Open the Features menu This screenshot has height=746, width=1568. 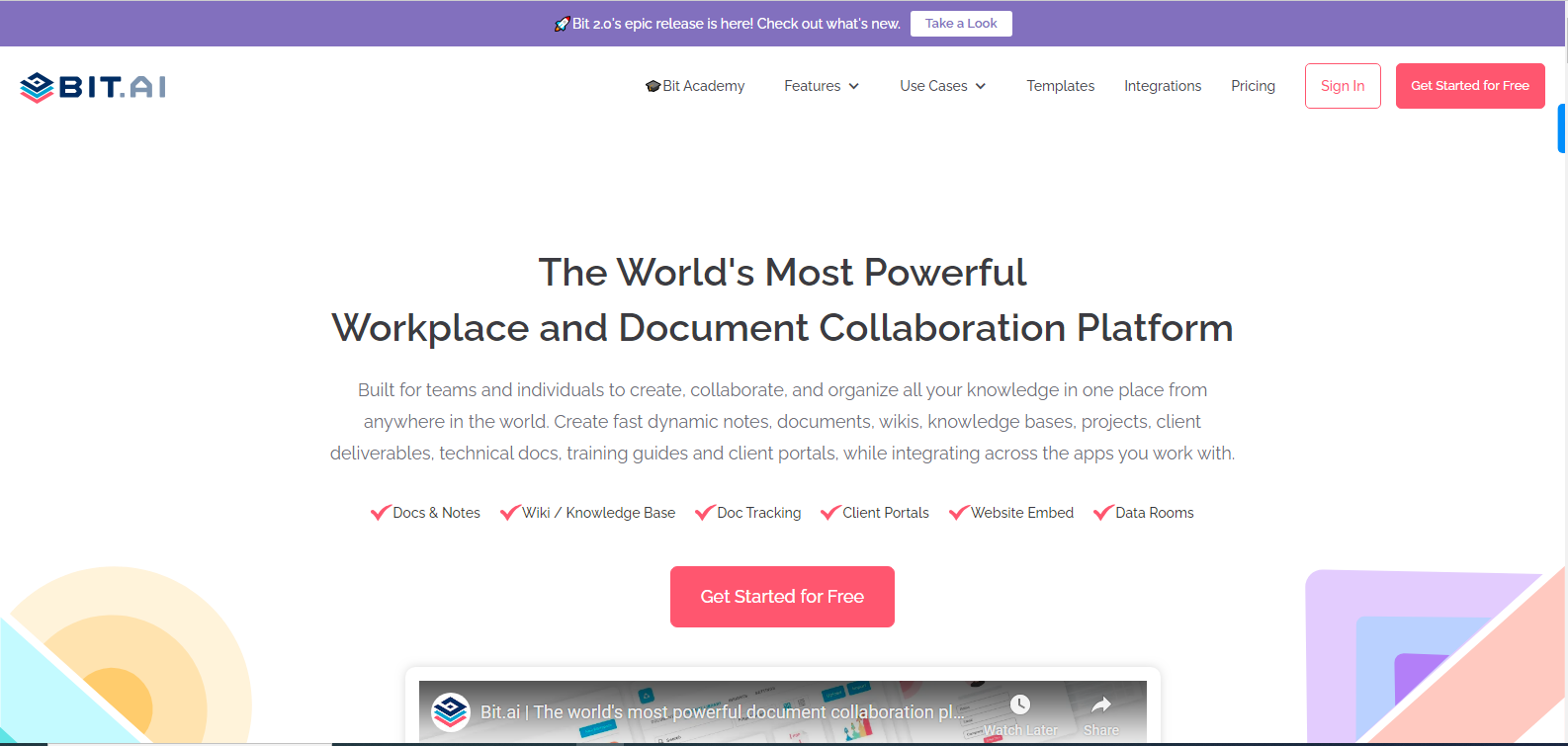(822, 86)
